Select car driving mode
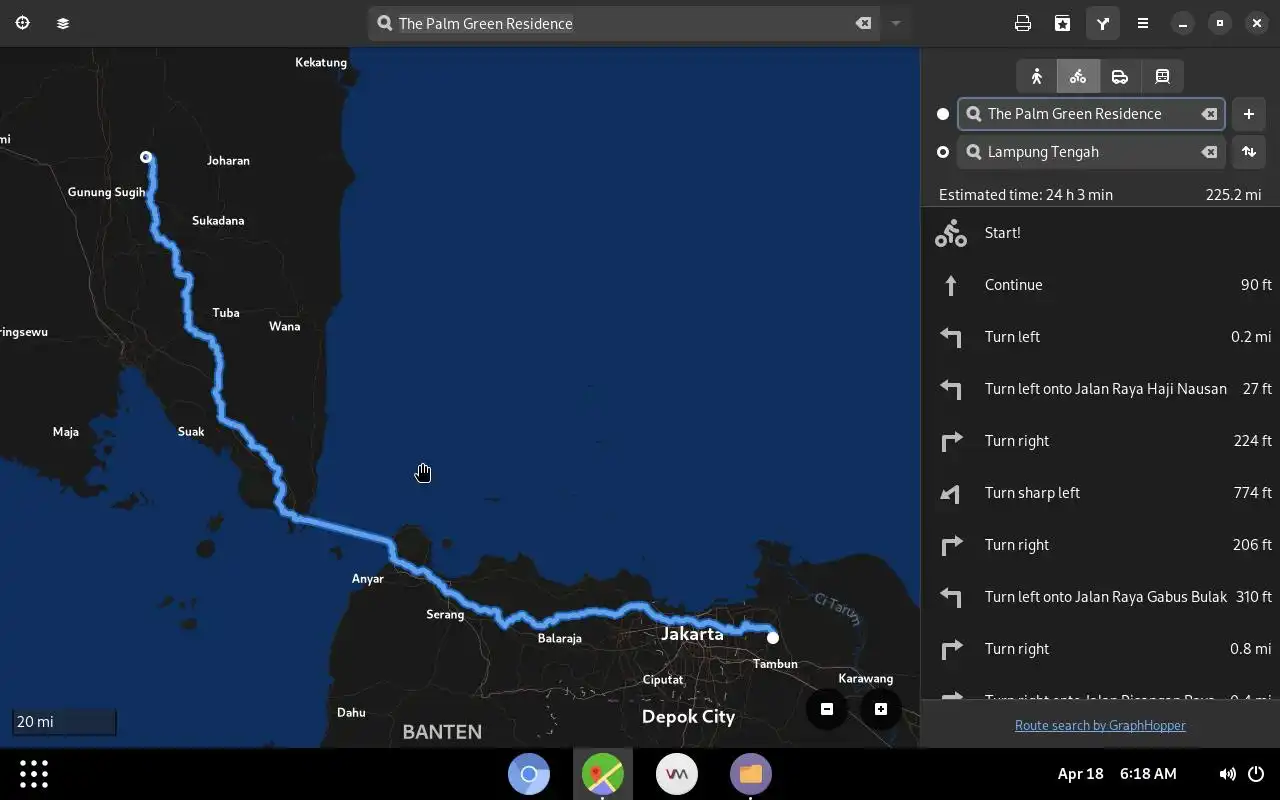 1120,76
